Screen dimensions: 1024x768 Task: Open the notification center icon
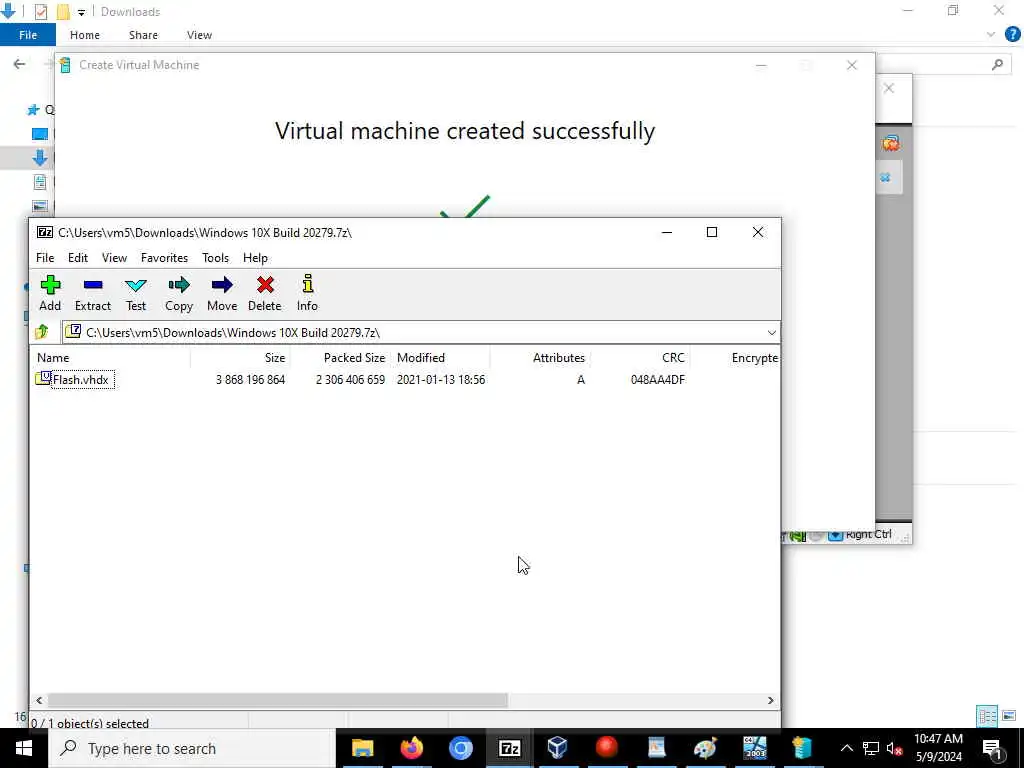point(992,748)
